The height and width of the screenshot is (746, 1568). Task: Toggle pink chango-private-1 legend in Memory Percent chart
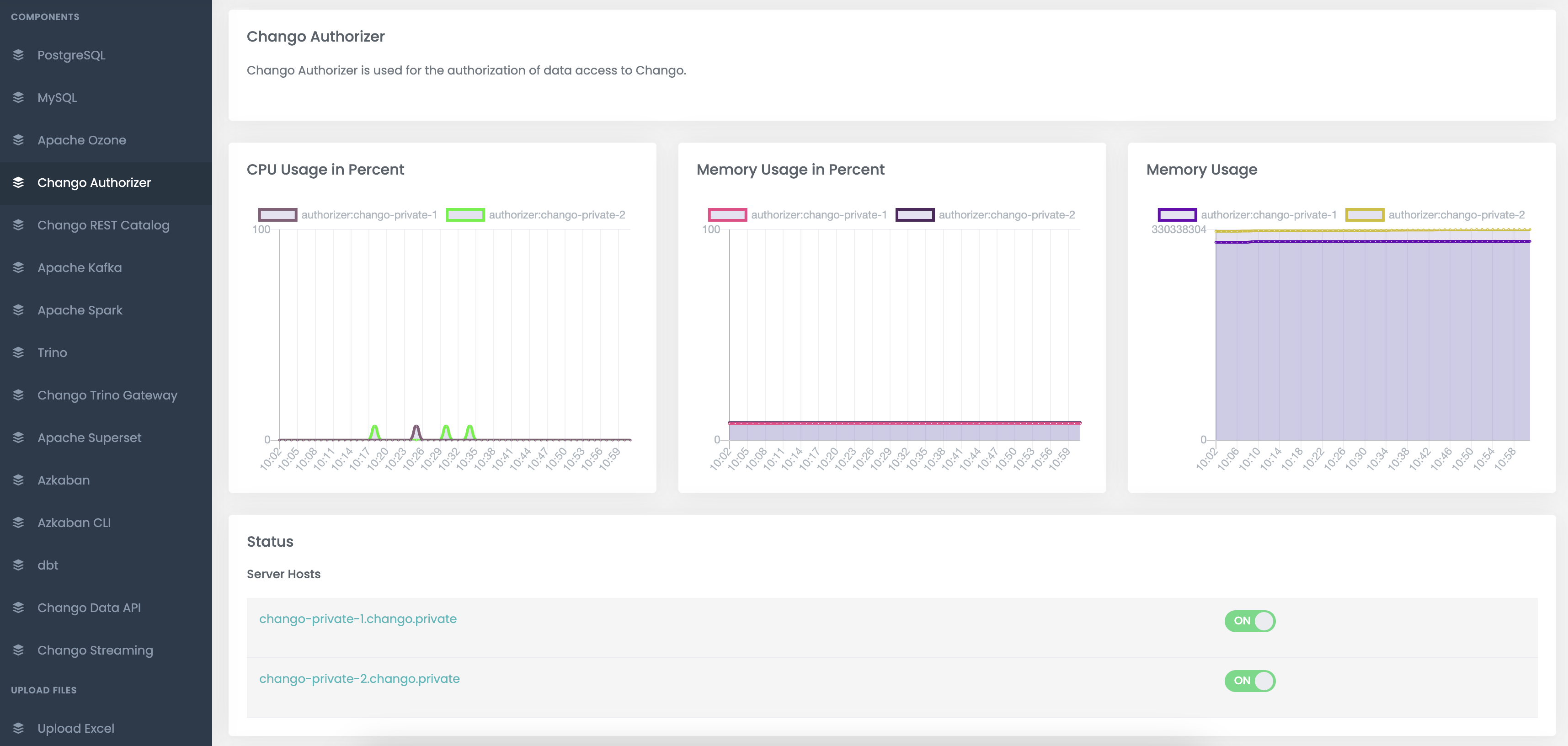[797, 215]
